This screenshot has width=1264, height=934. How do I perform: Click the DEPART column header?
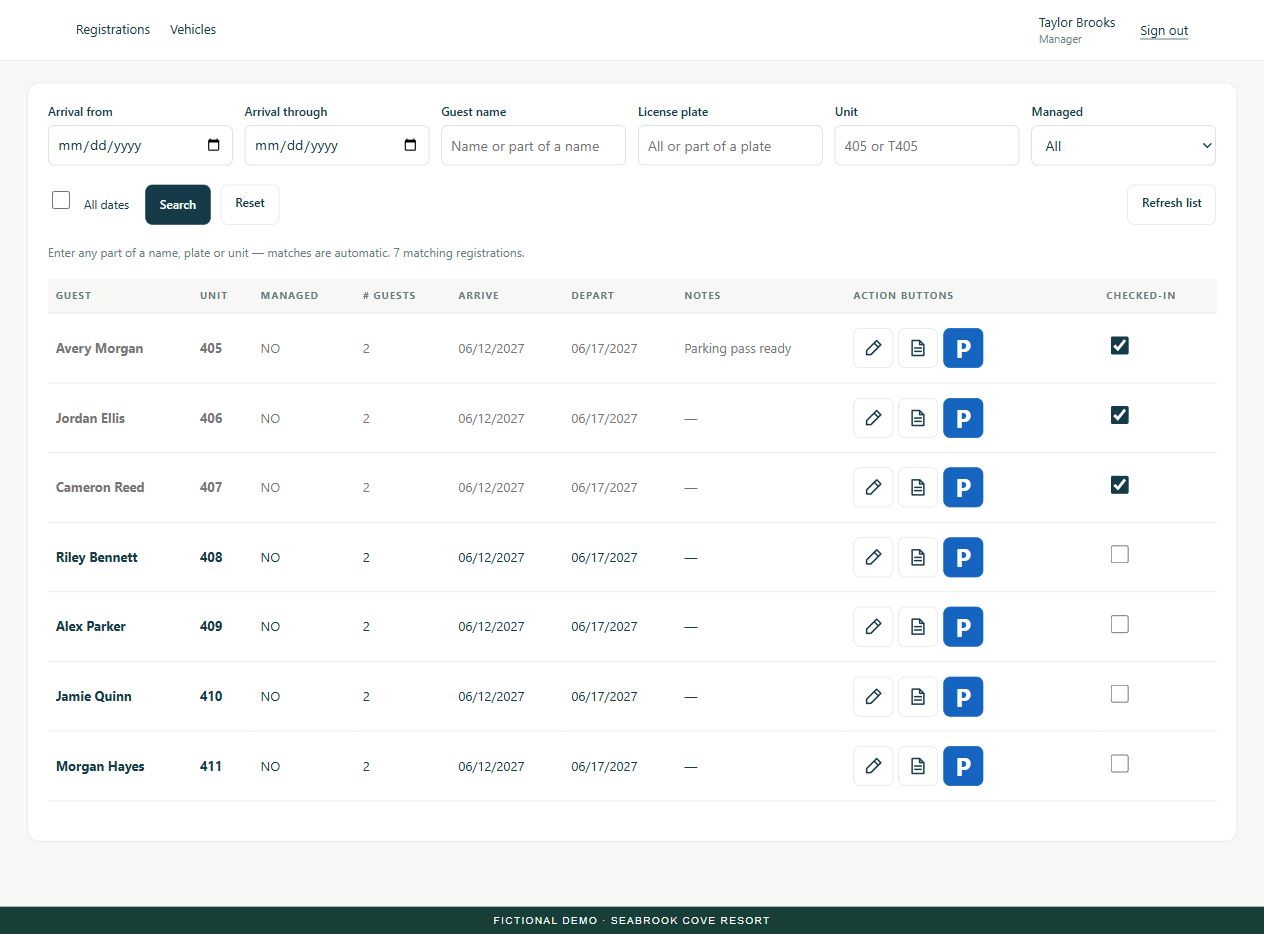click(593, 296)
